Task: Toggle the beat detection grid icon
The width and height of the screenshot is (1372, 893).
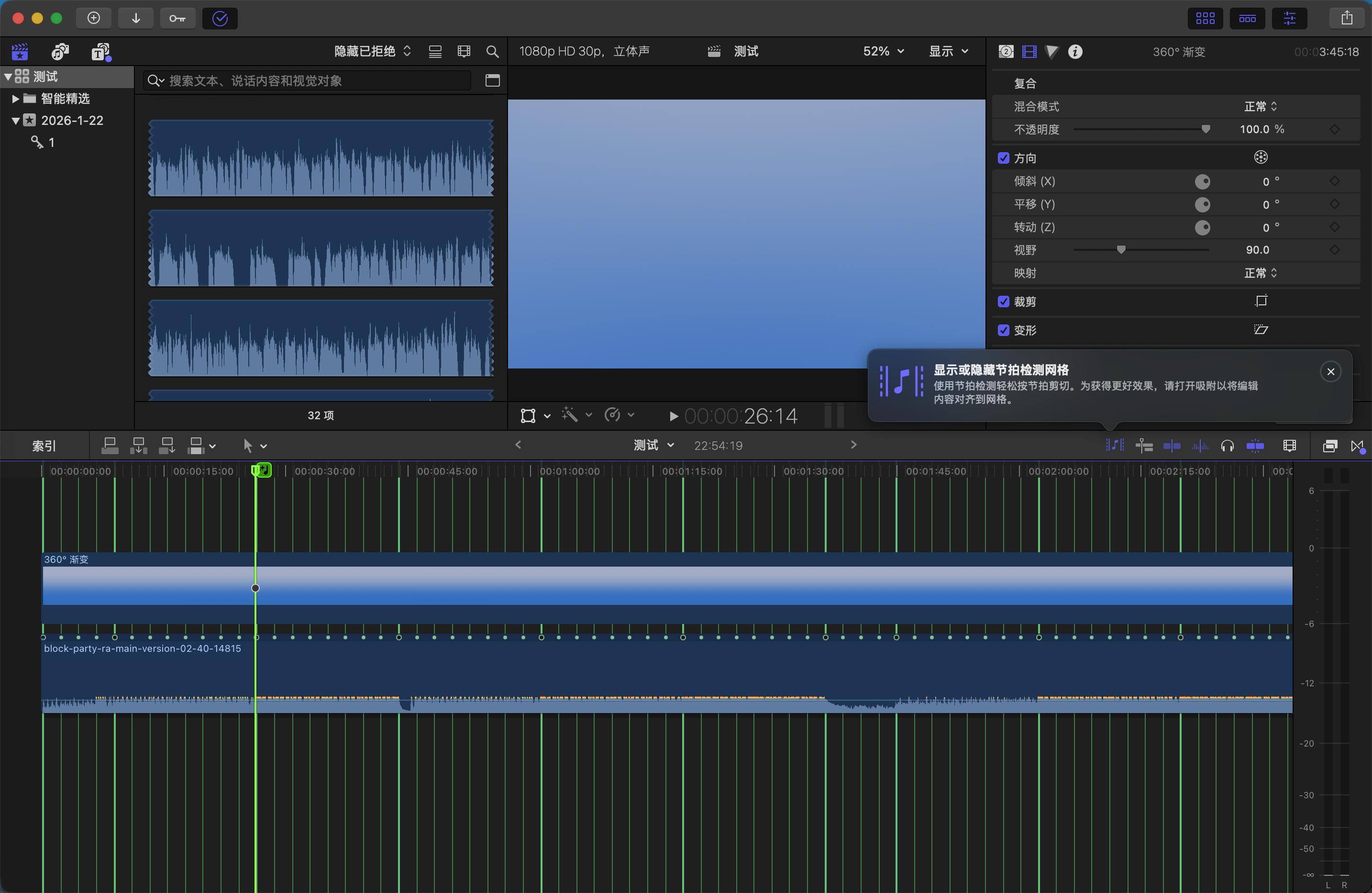Action: point(1114,446)
